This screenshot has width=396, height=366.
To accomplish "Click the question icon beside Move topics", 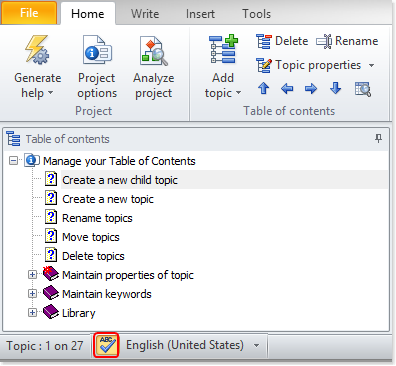I will (x=51, y=236).
